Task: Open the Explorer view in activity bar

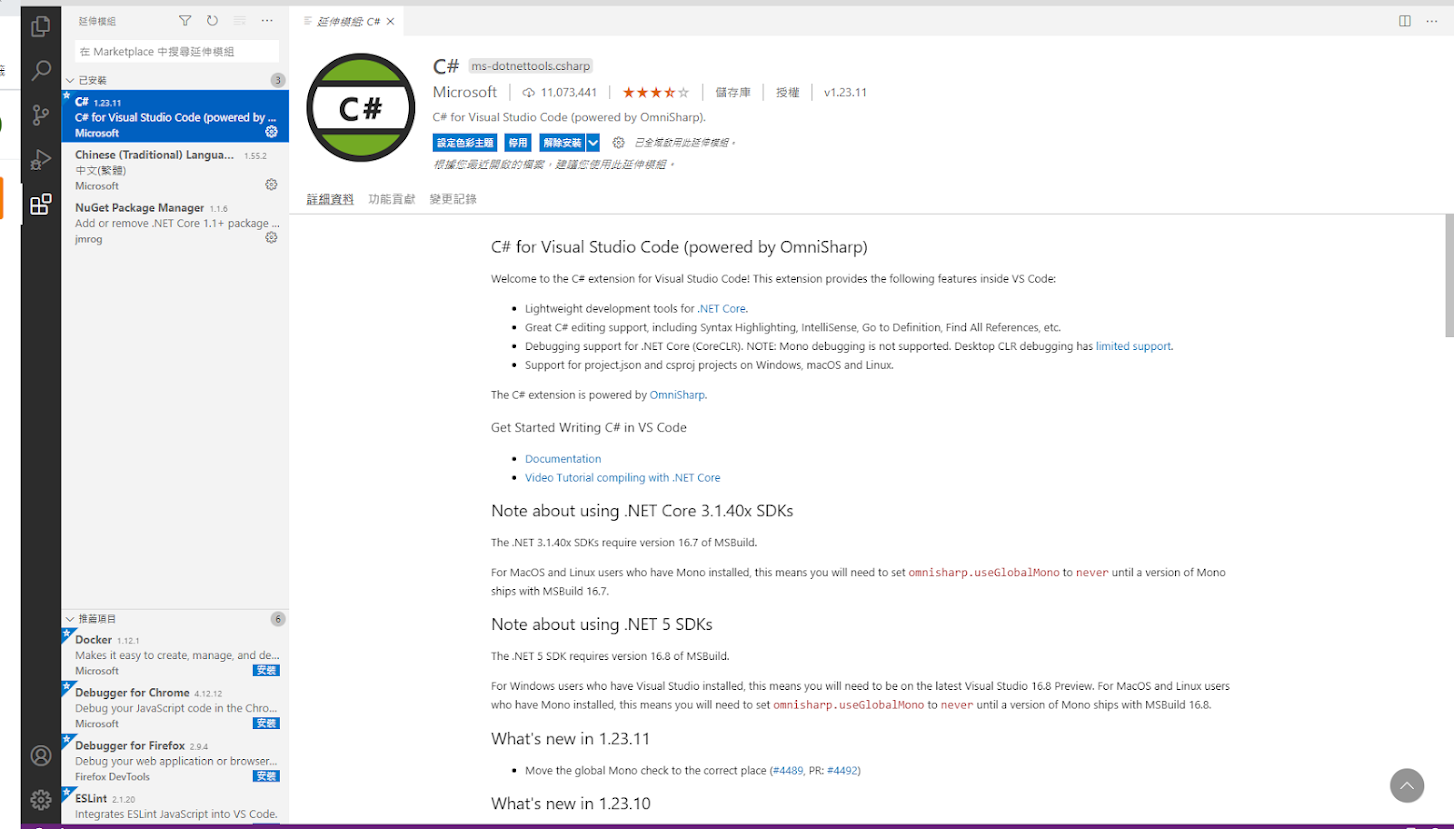Action: [41, 27]
